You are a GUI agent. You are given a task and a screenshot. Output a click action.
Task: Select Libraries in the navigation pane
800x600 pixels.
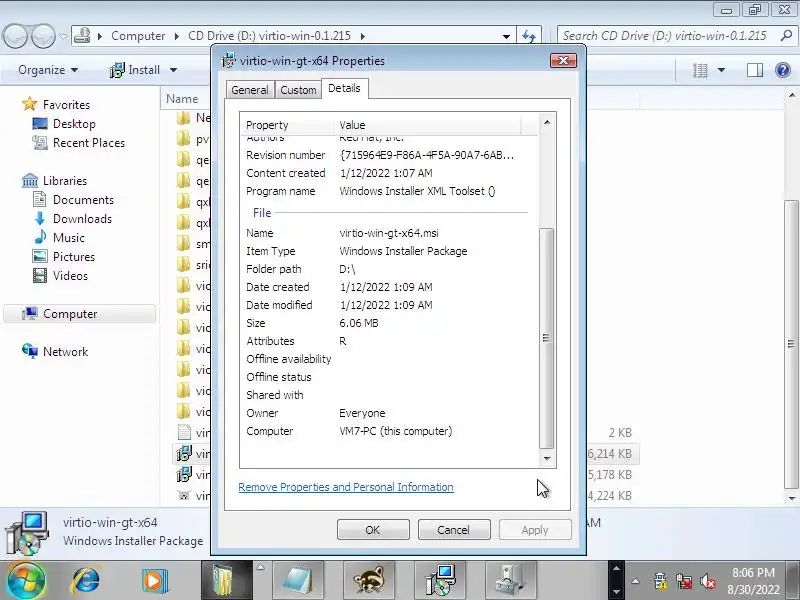click(65, 181)
